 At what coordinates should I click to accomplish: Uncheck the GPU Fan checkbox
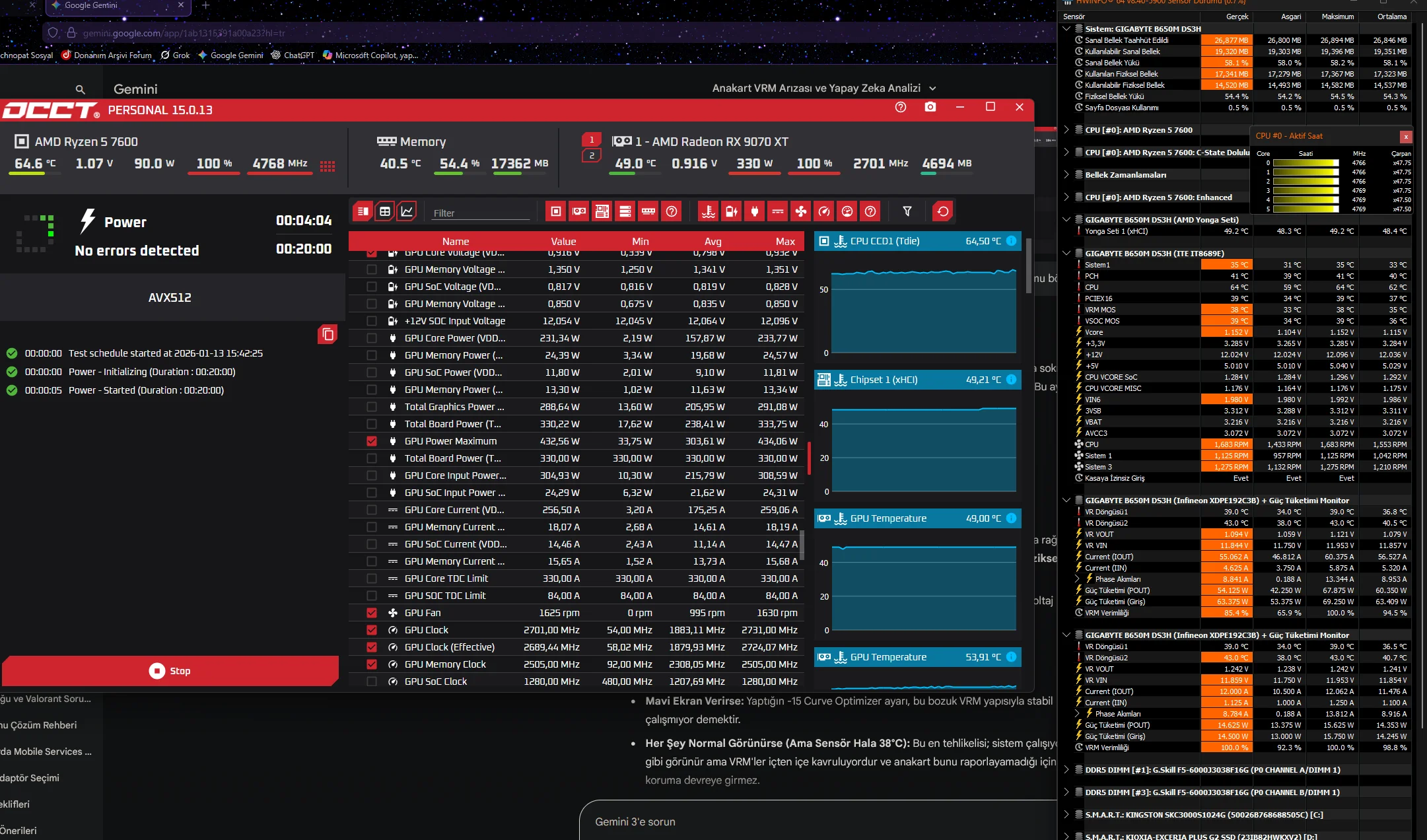372,613
